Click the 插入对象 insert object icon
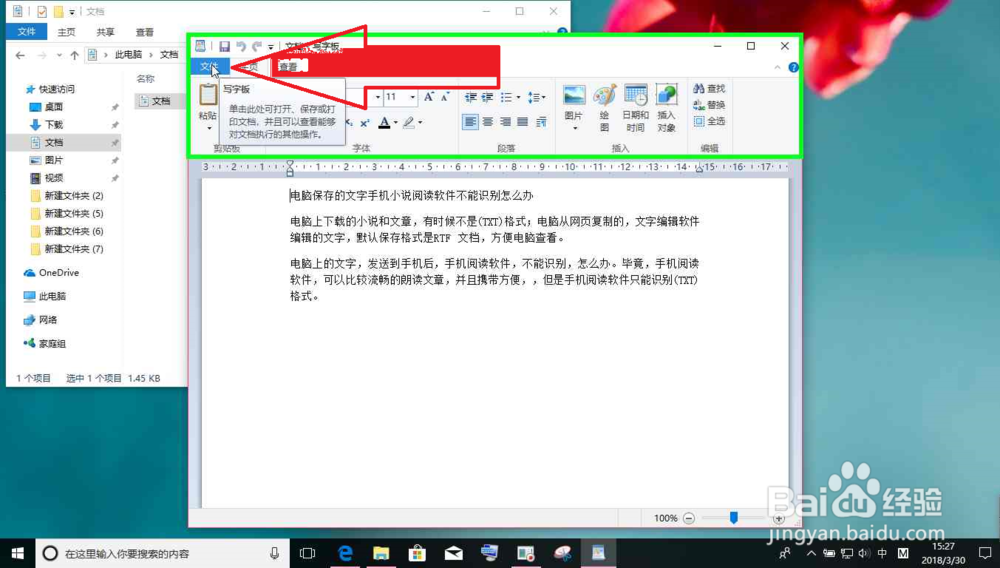Viewport: 1000px width, 568px height. (x=666, y=96)
